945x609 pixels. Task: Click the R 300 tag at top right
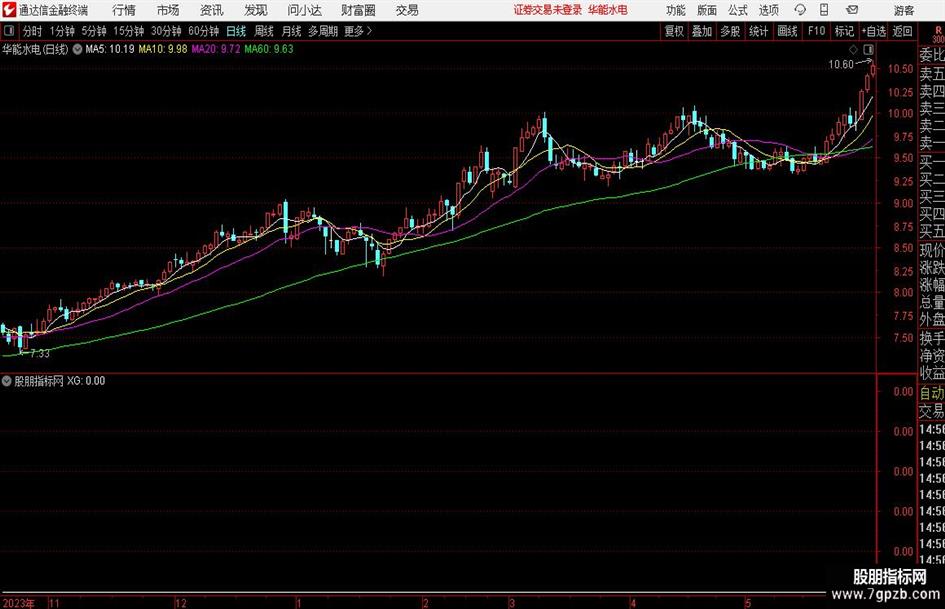(938, 34)
